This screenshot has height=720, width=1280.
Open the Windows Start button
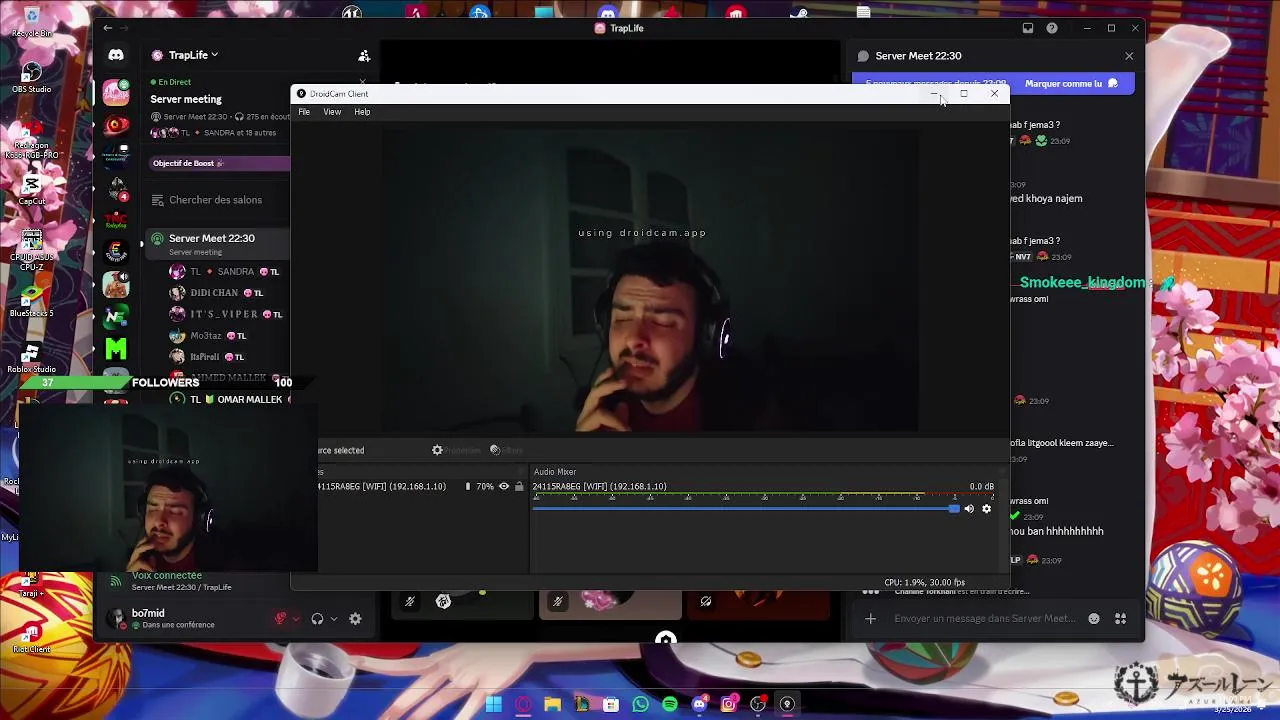click(x=494, y=705)
